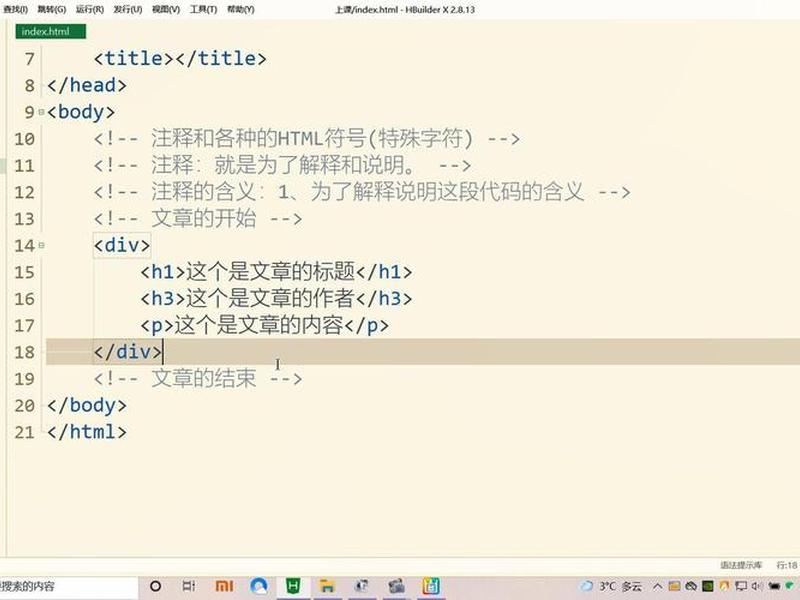Open the 跳转(G) menu

(52, 10)
